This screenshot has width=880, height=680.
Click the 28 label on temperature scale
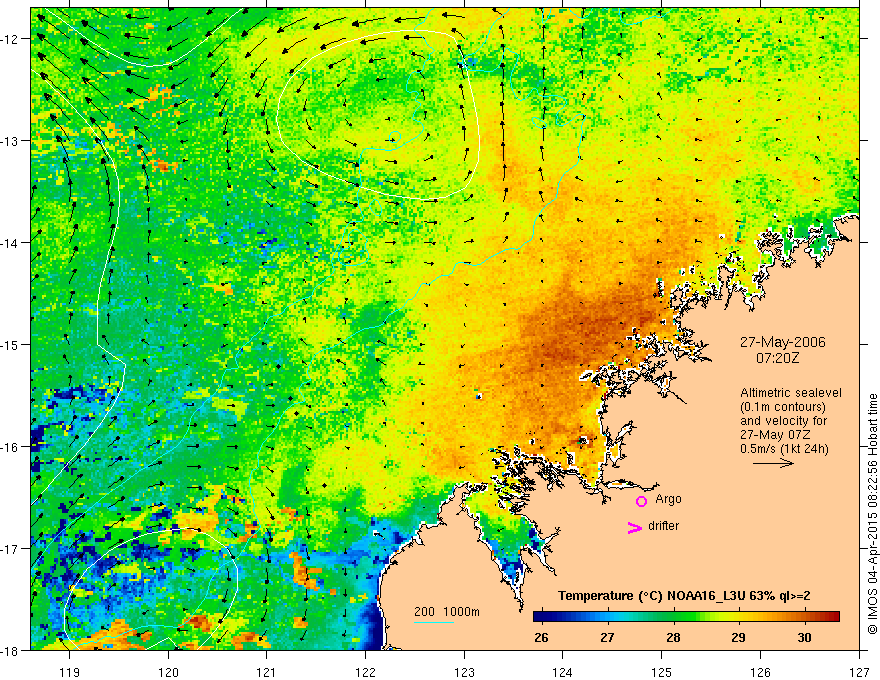(x=673, y=638)
